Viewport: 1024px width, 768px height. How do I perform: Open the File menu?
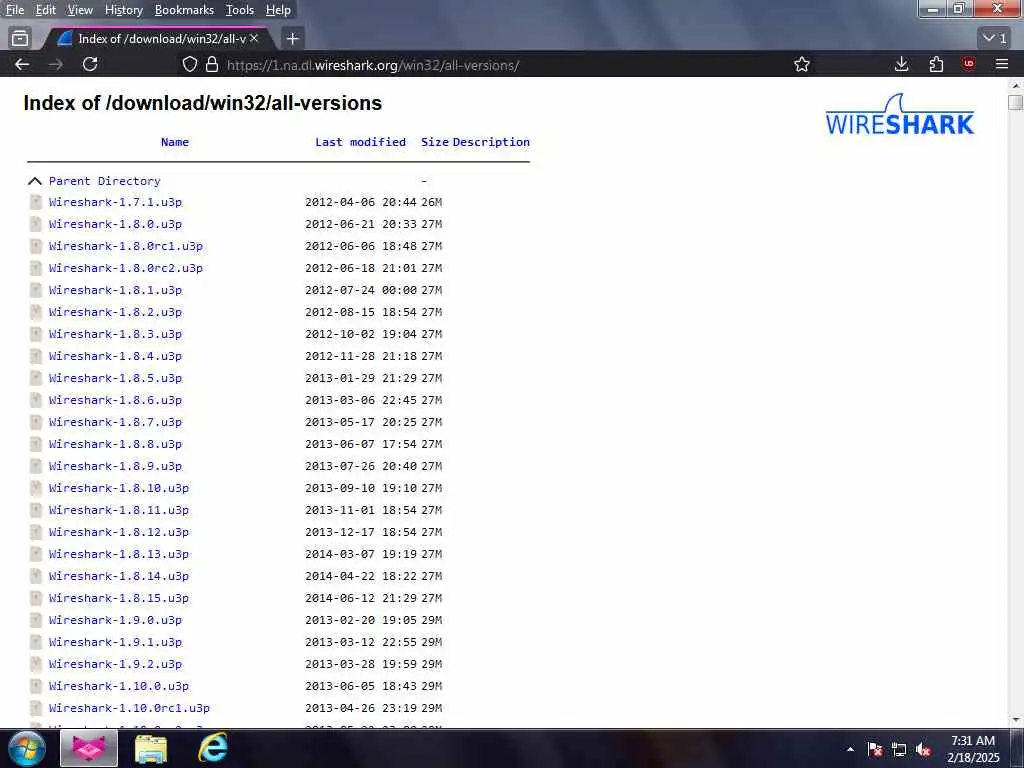pyautogui.click(x=14, y=10)
